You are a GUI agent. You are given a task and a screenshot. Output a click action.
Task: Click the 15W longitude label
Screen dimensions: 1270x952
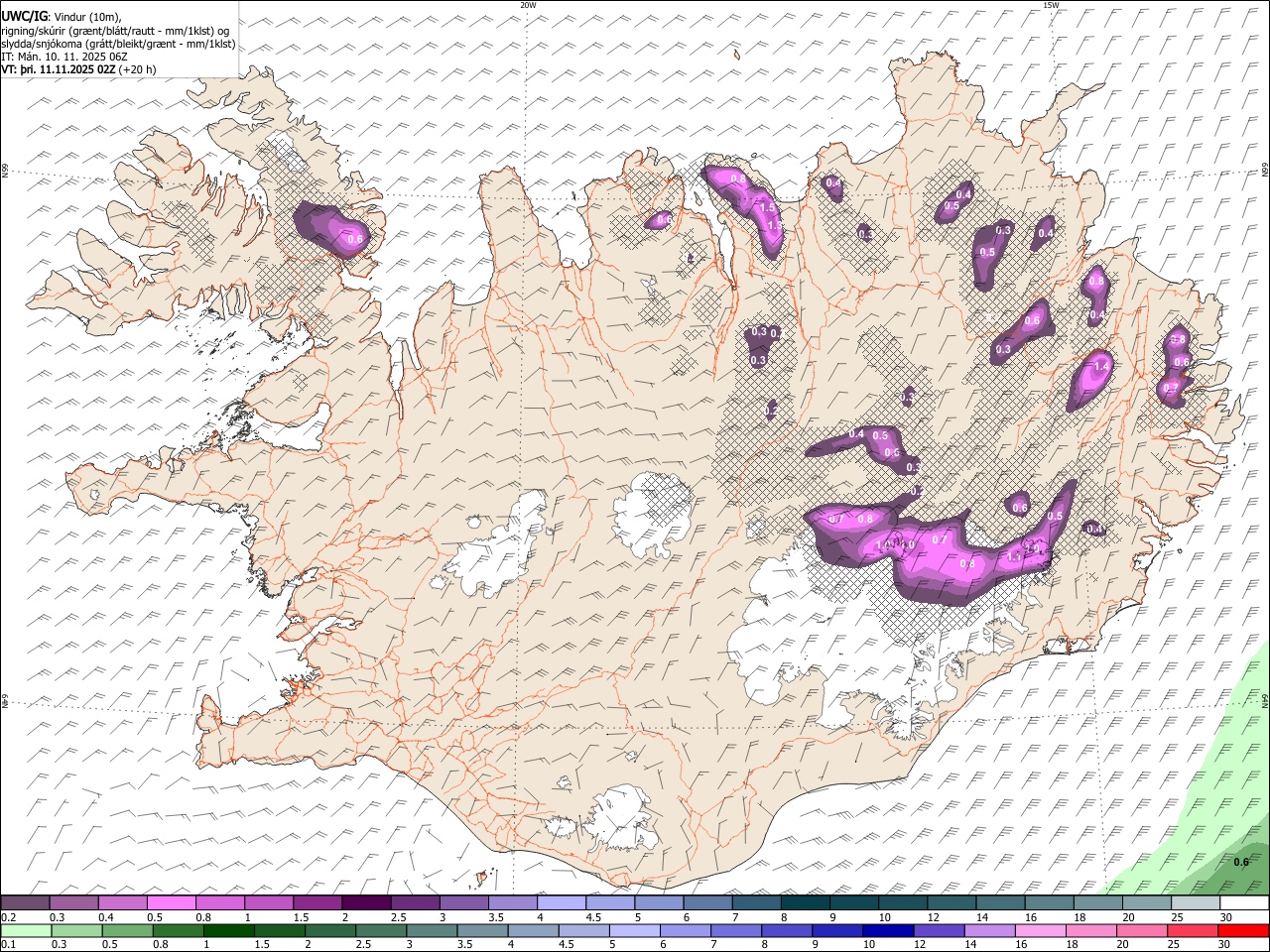click(1051, 5)
